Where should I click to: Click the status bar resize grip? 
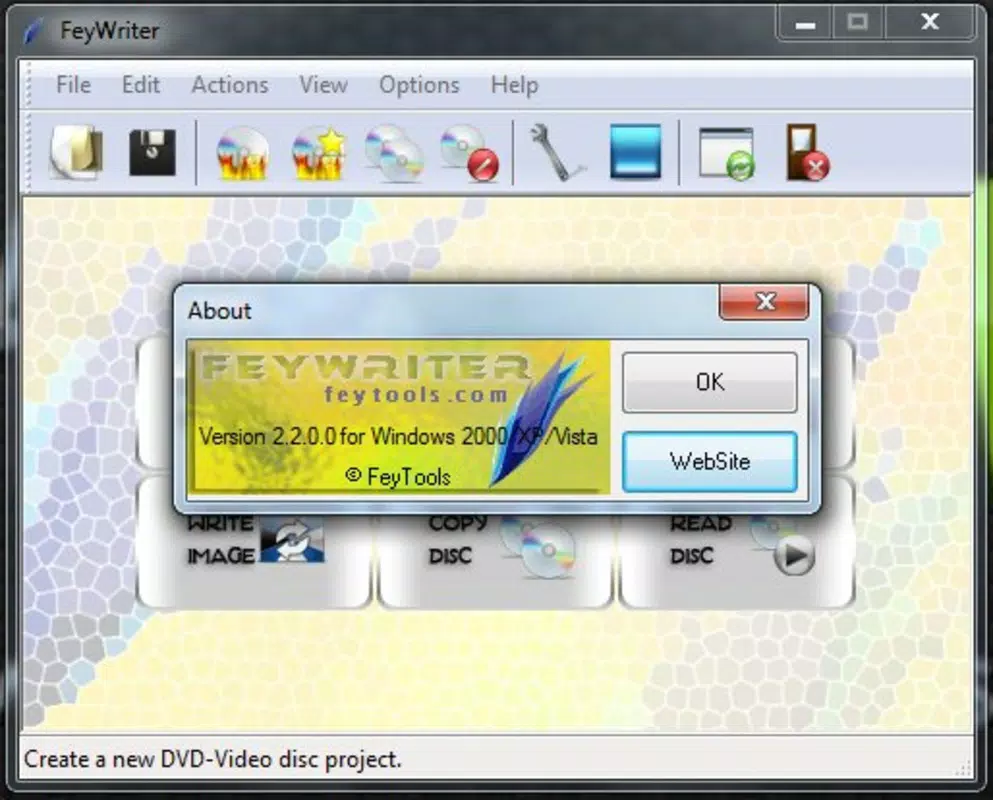click(962, 768)
